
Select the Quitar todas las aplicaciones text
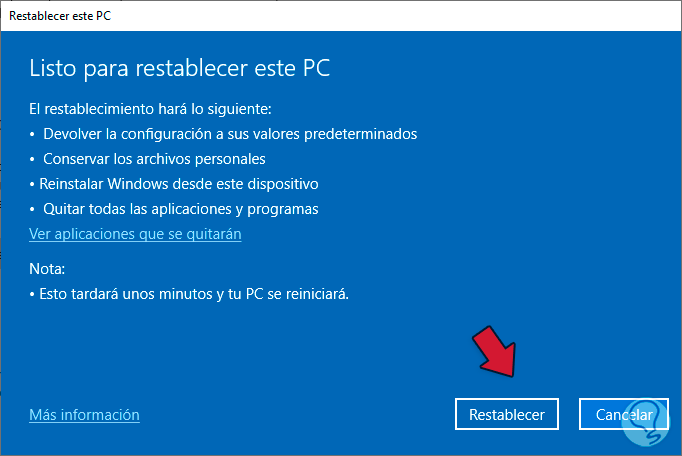click(x=181, y=209)
